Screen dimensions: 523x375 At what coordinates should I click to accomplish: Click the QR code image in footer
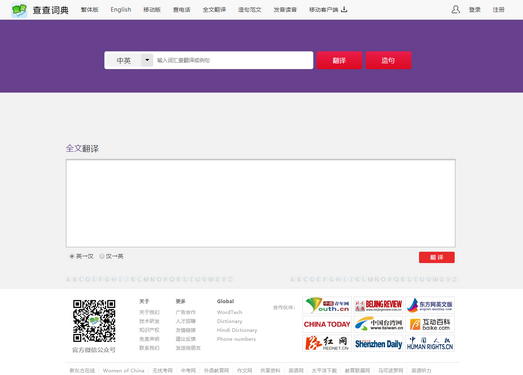(94, 321)
